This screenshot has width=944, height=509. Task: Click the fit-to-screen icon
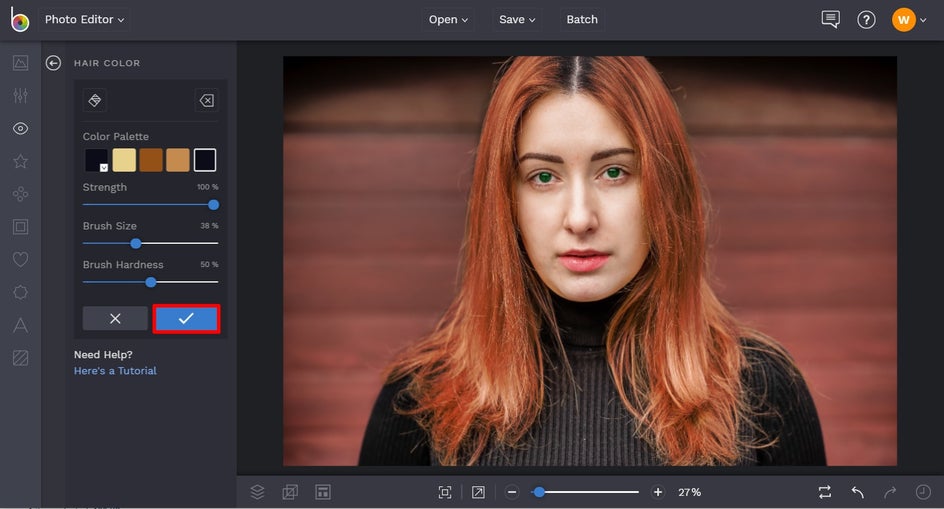point(445,492)
